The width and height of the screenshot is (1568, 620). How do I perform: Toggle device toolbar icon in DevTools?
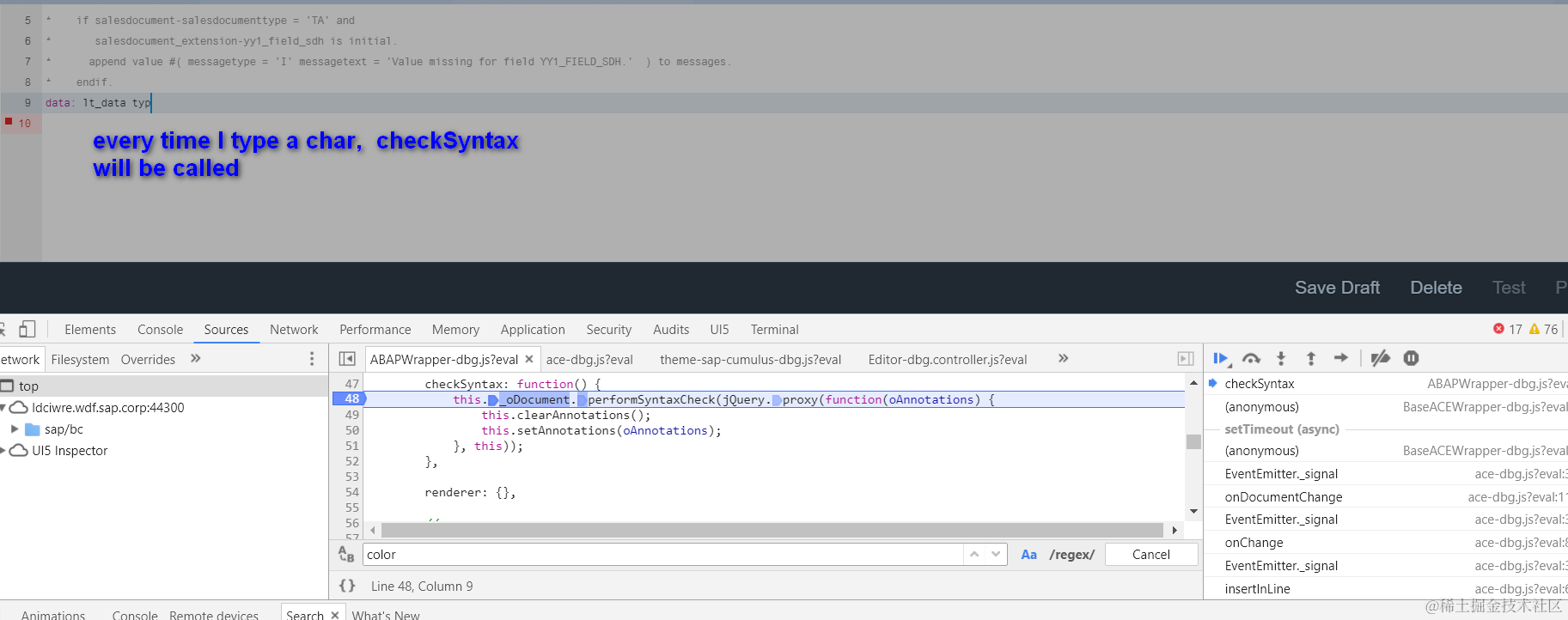point(27,329)
